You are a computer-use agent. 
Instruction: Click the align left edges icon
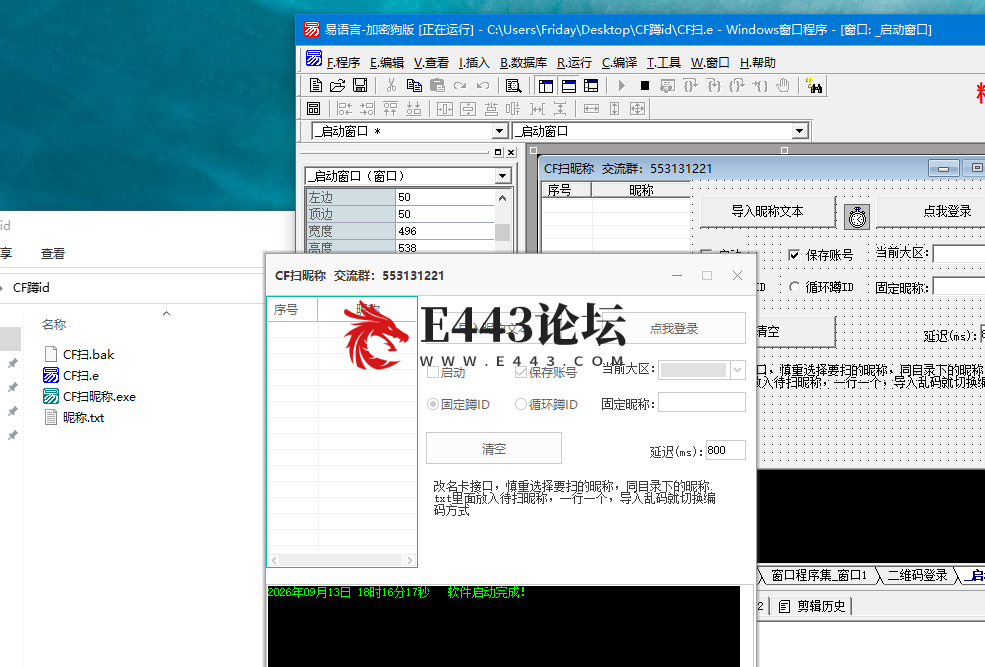pyautogui.click(x=344, y=109)
